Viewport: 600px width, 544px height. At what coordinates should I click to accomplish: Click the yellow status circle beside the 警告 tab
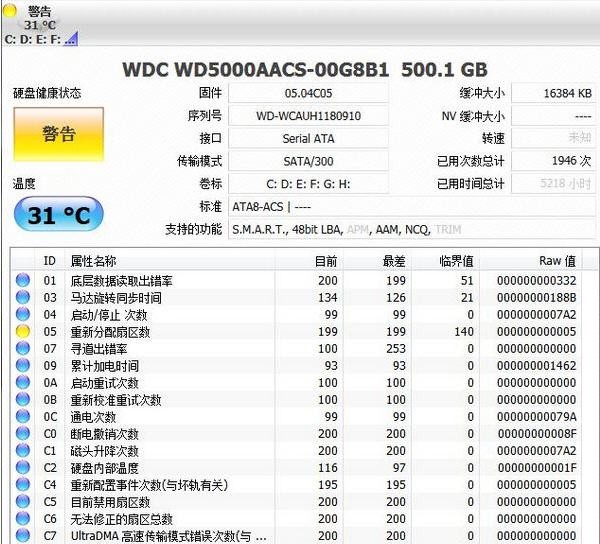pos(10,11)
